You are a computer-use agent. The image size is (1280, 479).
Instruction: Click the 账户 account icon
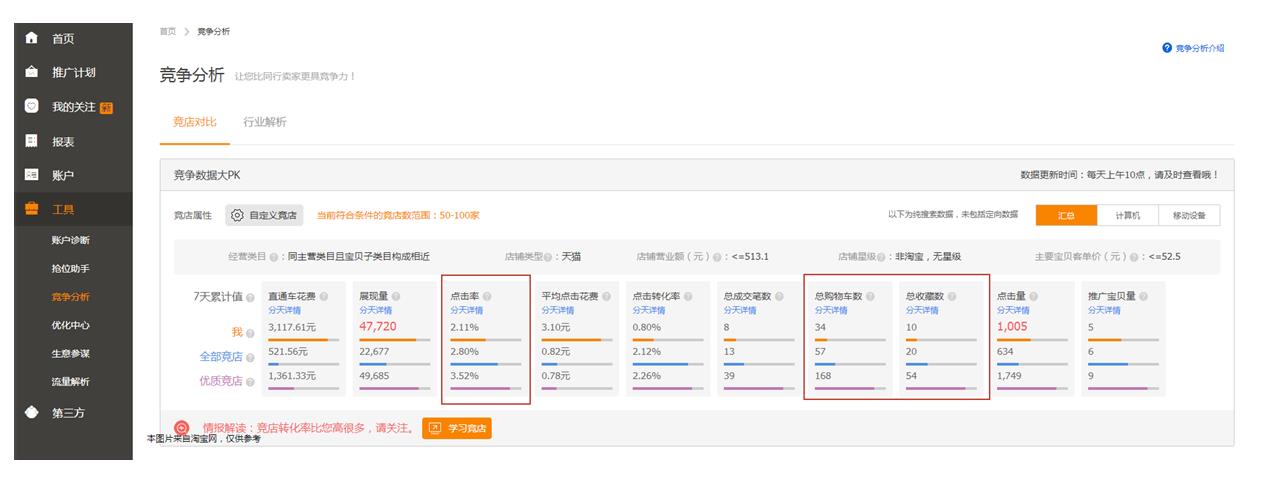[31, 175]
